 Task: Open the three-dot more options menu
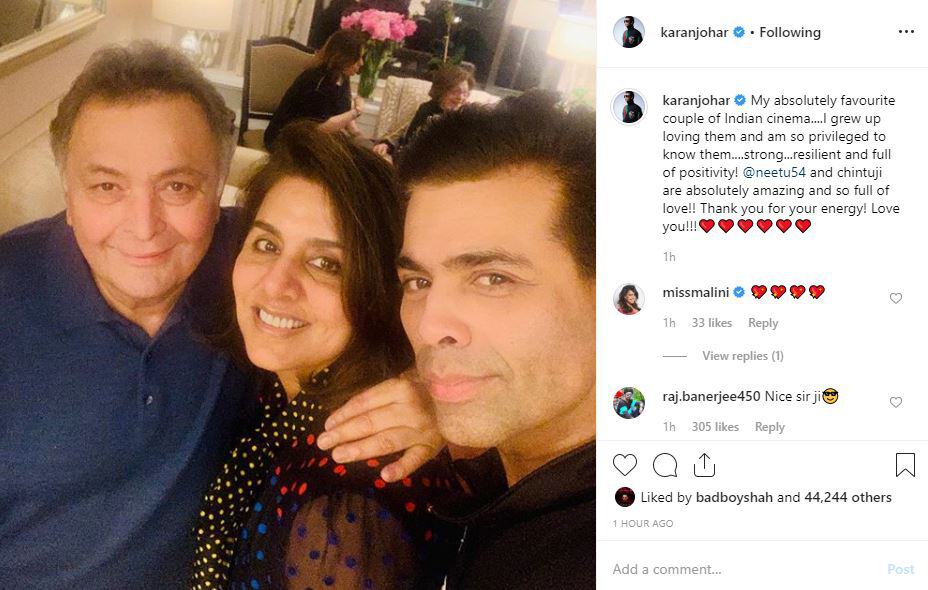click(906, 32)
